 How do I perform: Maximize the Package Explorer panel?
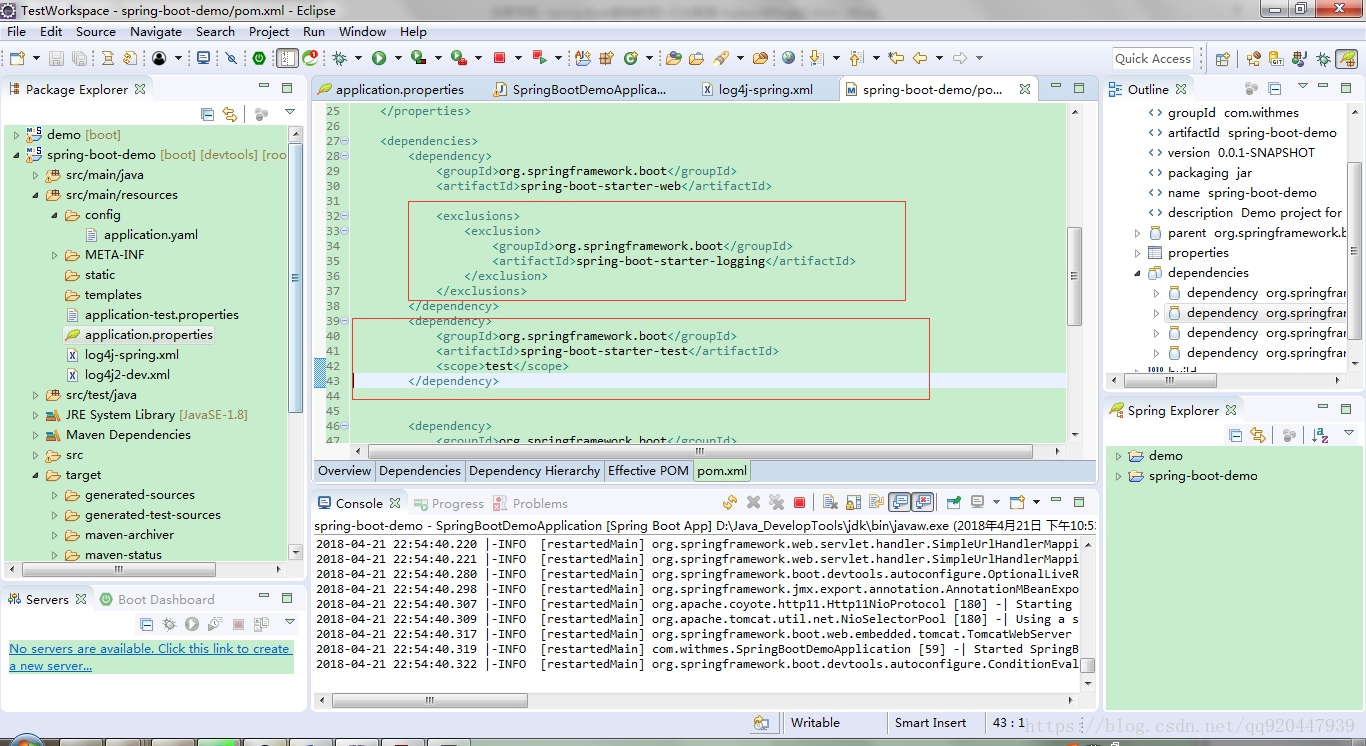(x=287, y=88)
